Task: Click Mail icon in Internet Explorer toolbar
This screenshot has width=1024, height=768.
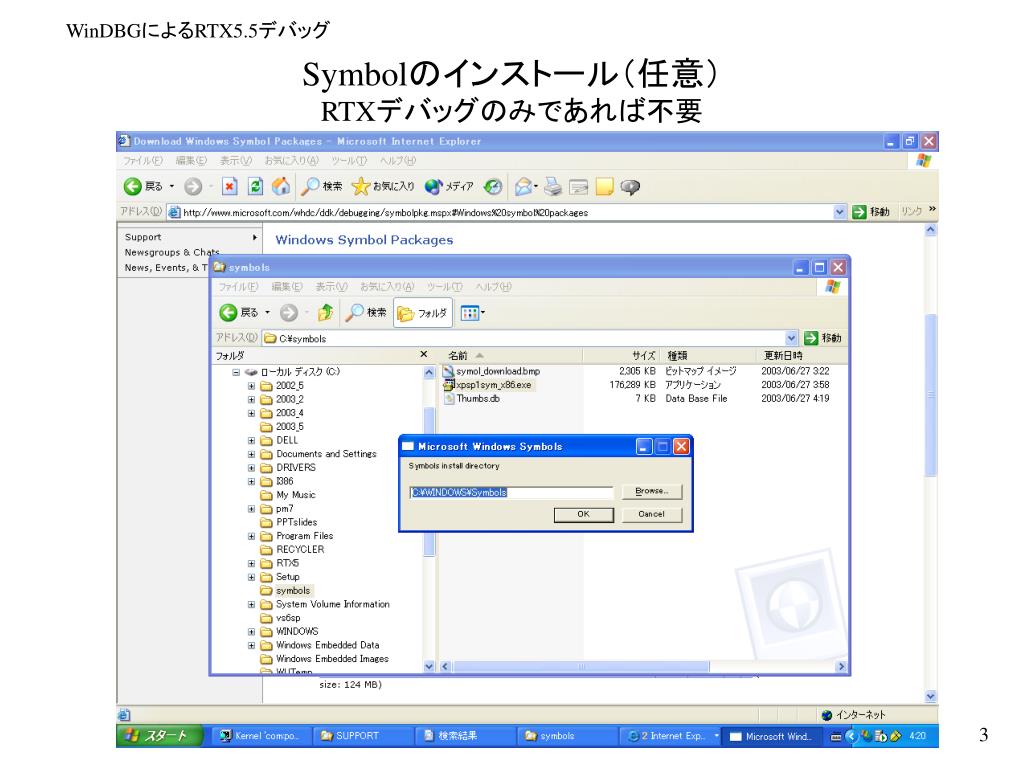Action: tap(524, 187)
